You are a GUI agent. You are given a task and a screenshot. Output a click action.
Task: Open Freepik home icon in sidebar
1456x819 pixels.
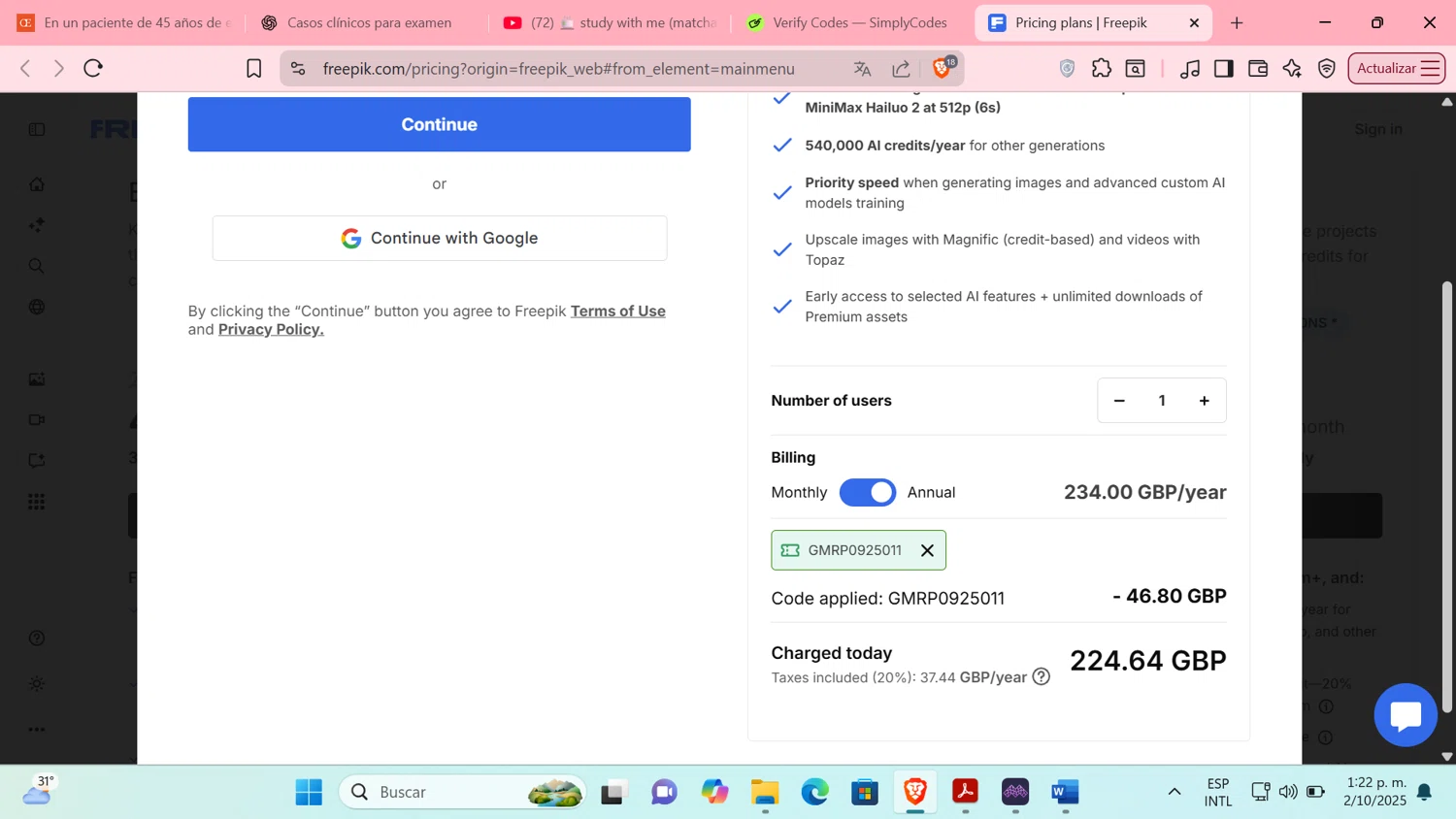37,184
